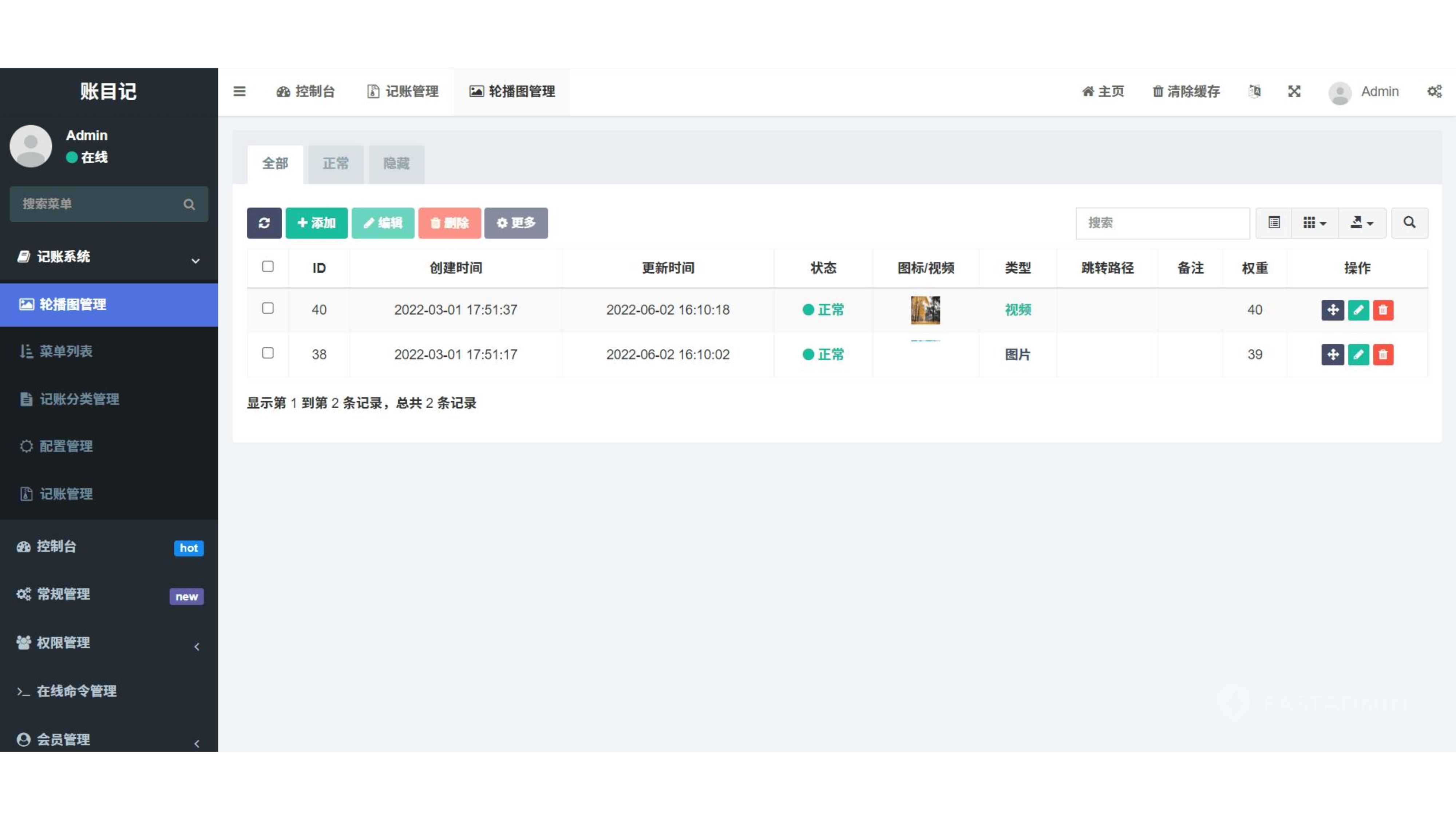Click the 正常 status in row 40
This screenshot has width=1456, height=819.
[823, 310]
